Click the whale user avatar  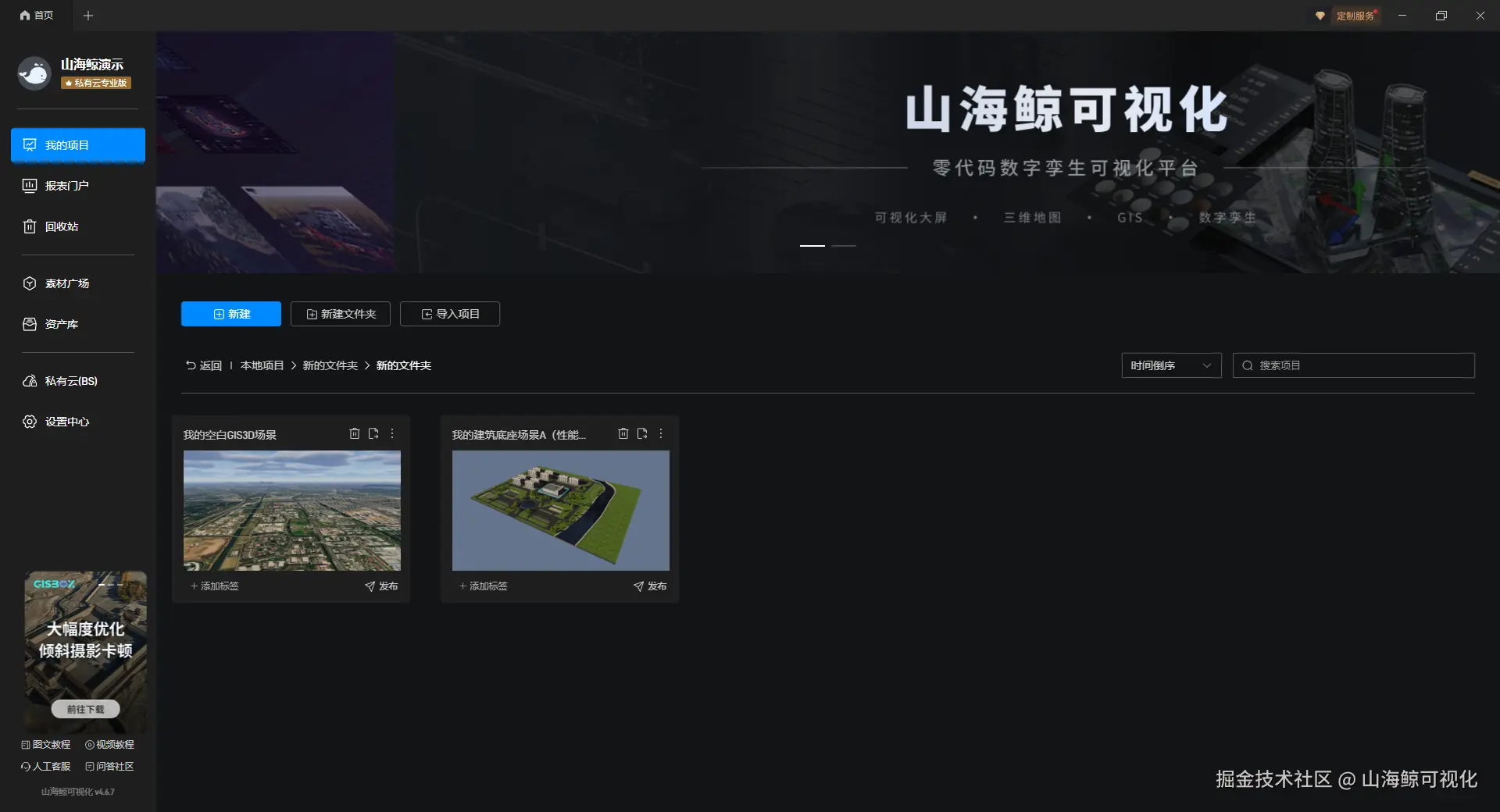point(34,73)
